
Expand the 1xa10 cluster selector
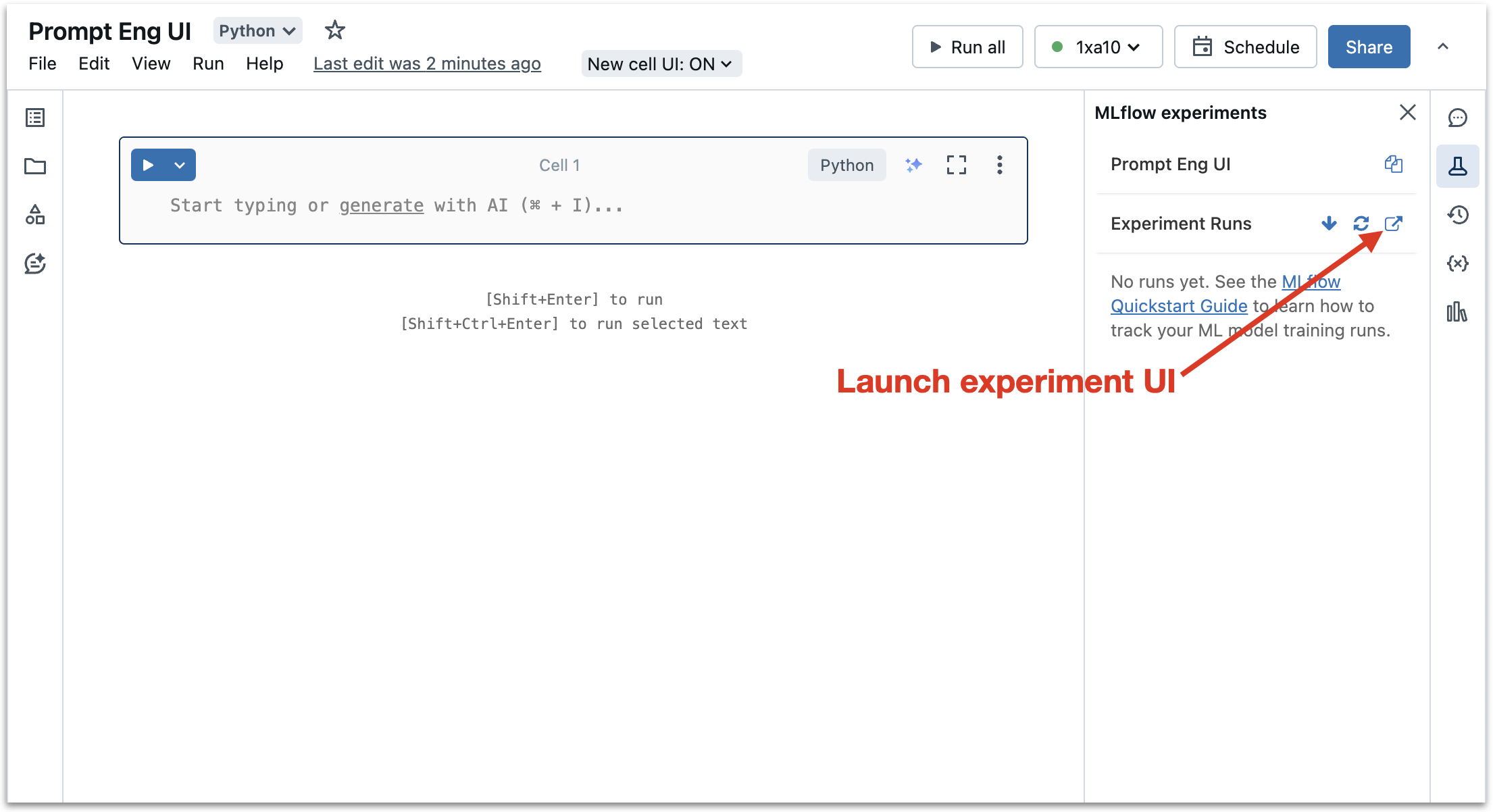[x=1098, y=47]
